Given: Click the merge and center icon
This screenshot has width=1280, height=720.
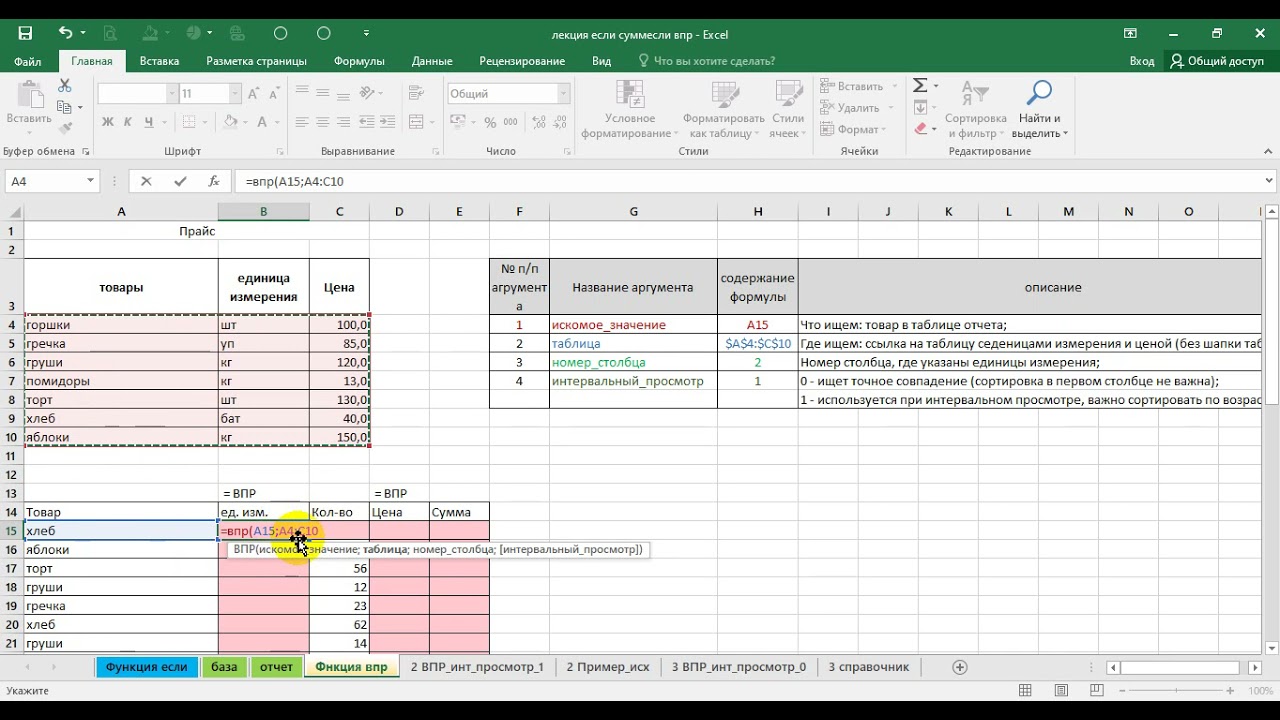Looking at the screenshot, I should [414, 122].
